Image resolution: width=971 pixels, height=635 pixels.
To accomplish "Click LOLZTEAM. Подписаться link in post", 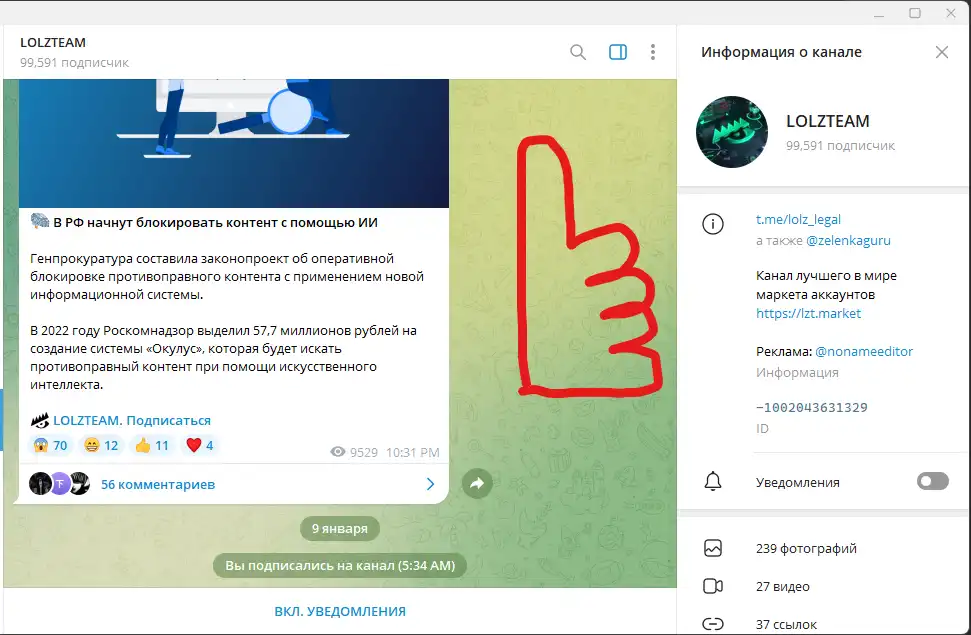I will [x=131, y=421].
